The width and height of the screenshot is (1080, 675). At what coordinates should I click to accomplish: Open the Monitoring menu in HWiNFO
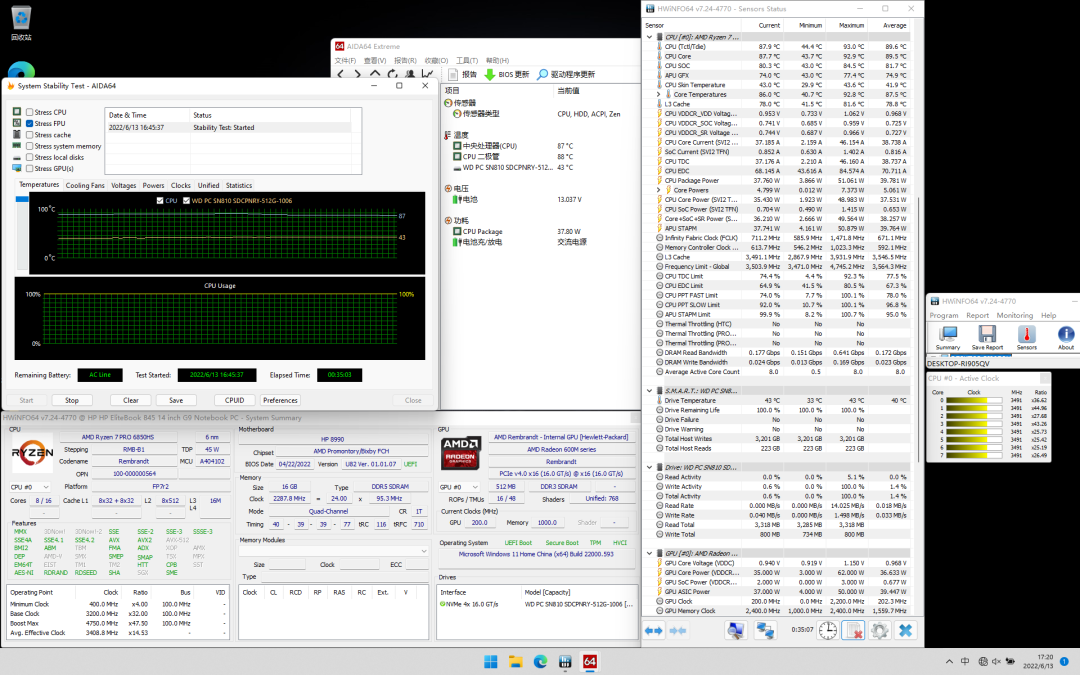tap(1014, 315)
